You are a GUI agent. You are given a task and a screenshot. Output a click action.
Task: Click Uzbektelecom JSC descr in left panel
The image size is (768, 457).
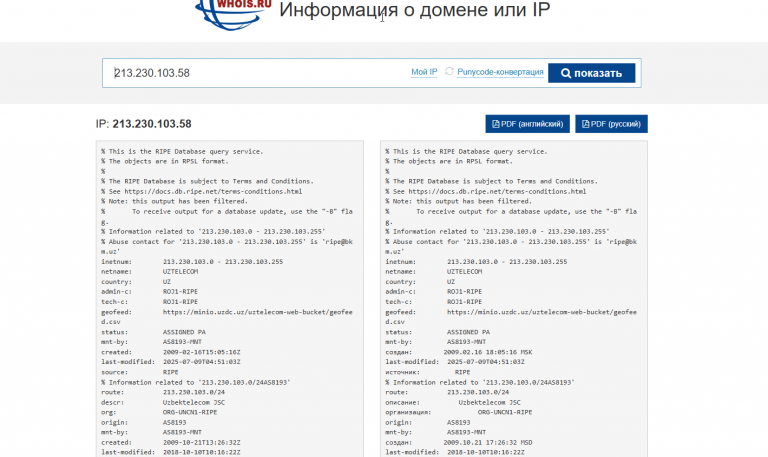194,402
